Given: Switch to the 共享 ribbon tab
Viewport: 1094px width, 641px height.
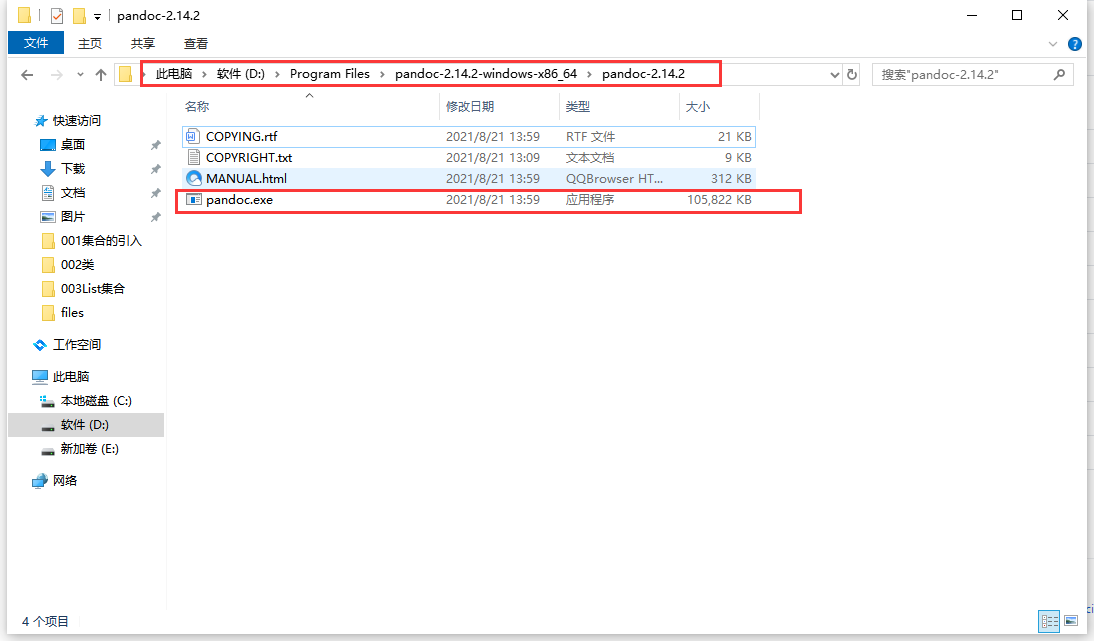Looking at the screenshot, I should 142,43.
